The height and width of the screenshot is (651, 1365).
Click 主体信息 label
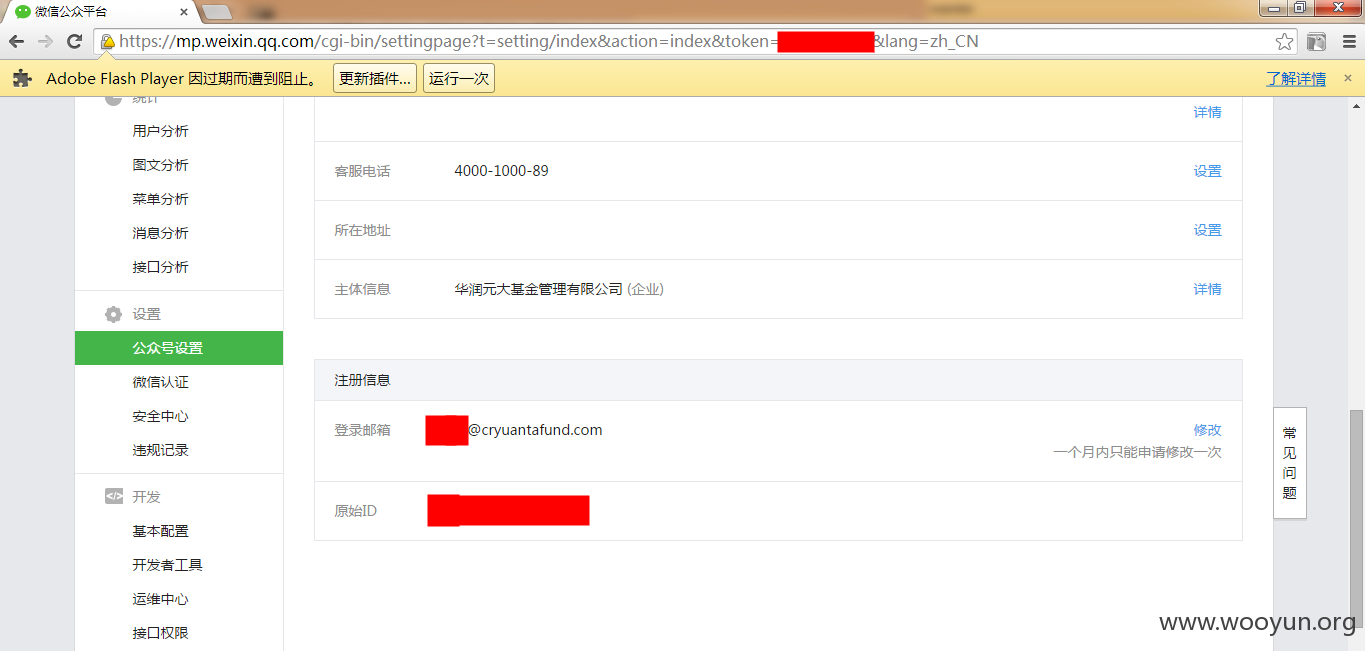click(x=362, y=289)
